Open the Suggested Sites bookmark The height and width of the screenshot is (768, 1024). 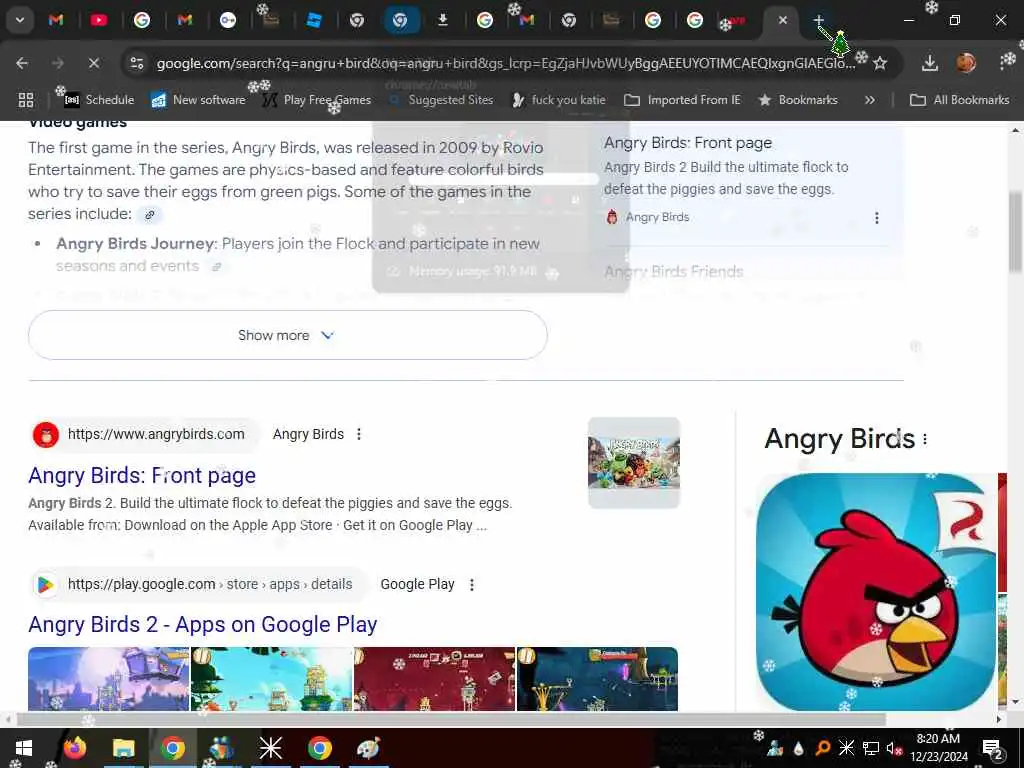tap(441, 100)
